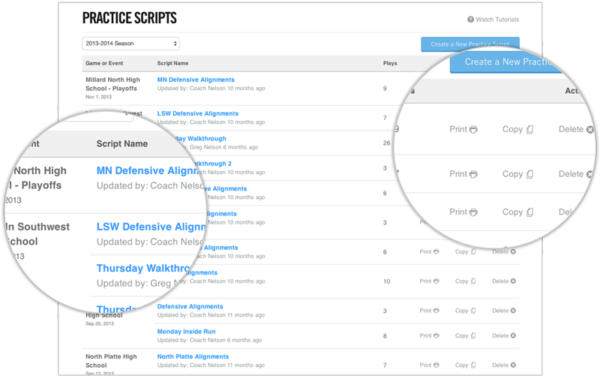Print the North Platte Alignments script
600x376 pixels.
tap(429, 365)
